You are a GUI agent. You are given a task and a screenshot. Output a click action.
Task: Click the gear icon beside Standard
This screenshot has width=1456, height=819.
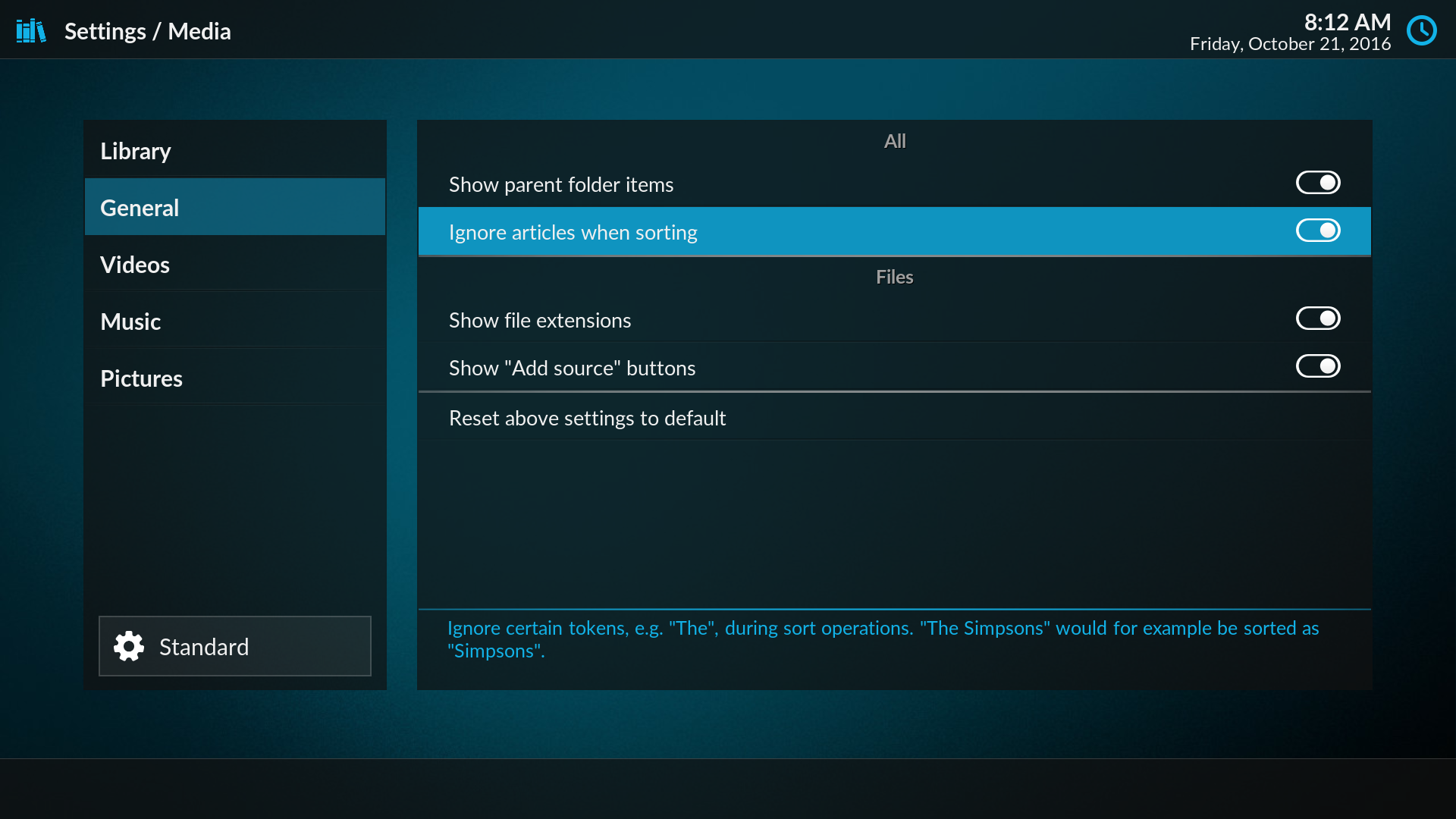pos(129,647)
